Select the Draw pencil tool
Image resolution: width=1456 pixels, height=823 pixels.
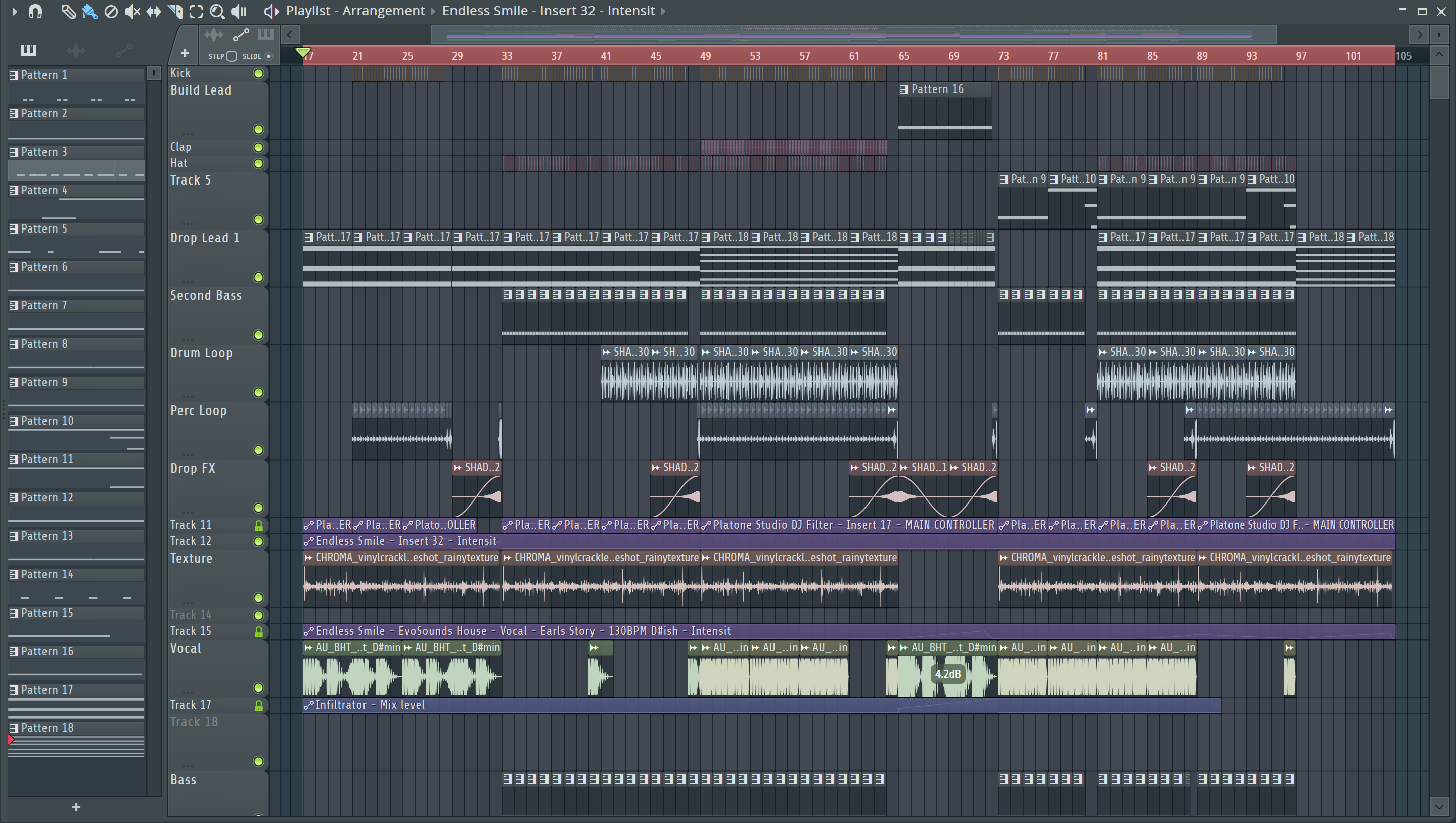68,11
